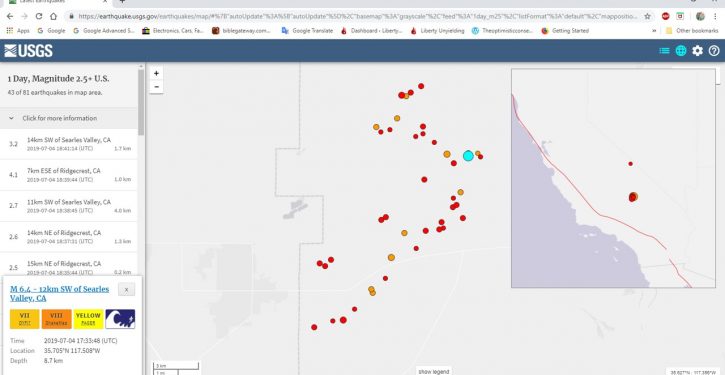Toggle the map globe icon in header
Viewport: 725px width, 375px height.
681,51
